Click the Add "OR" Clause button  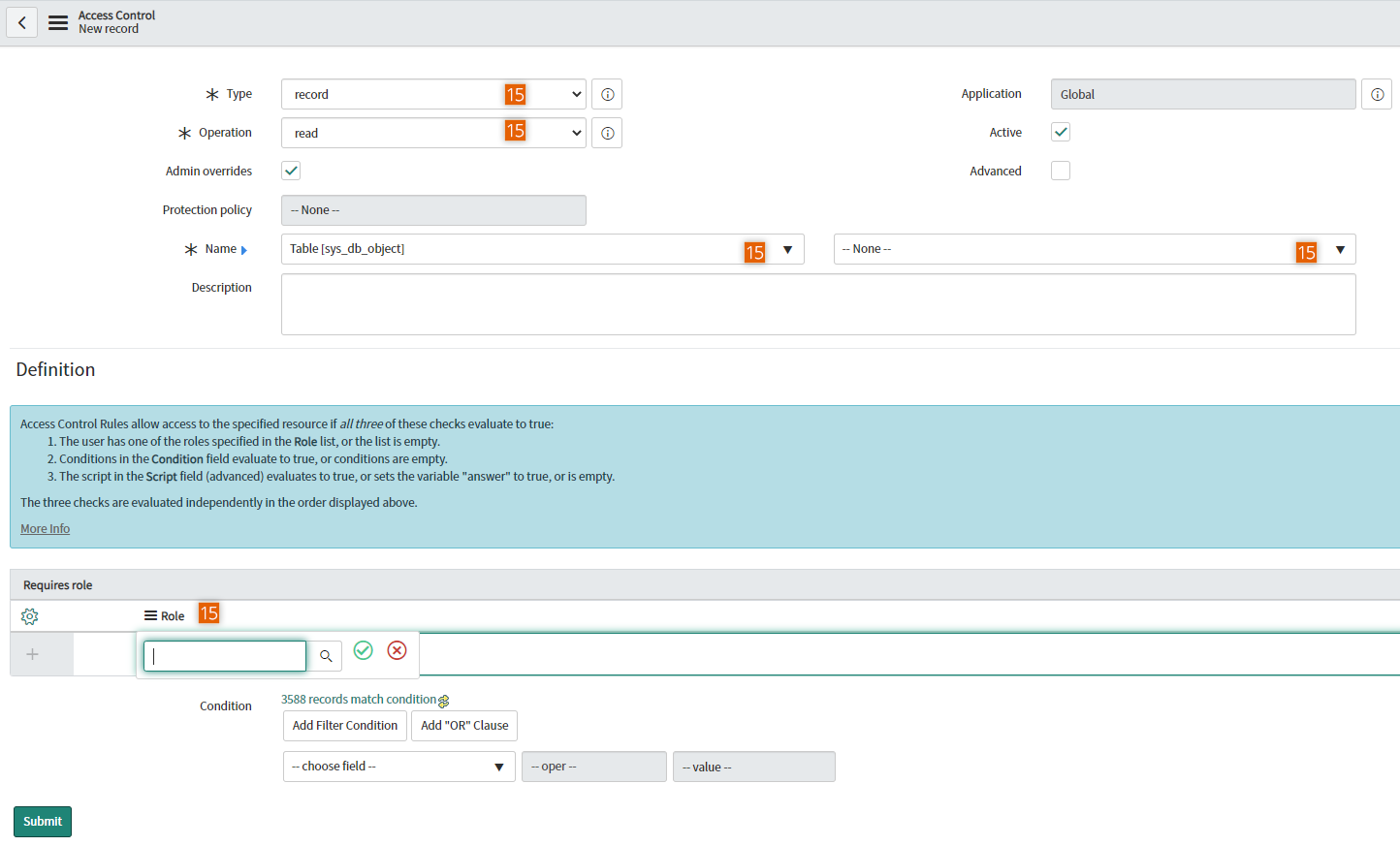click(x=464, y=726)
